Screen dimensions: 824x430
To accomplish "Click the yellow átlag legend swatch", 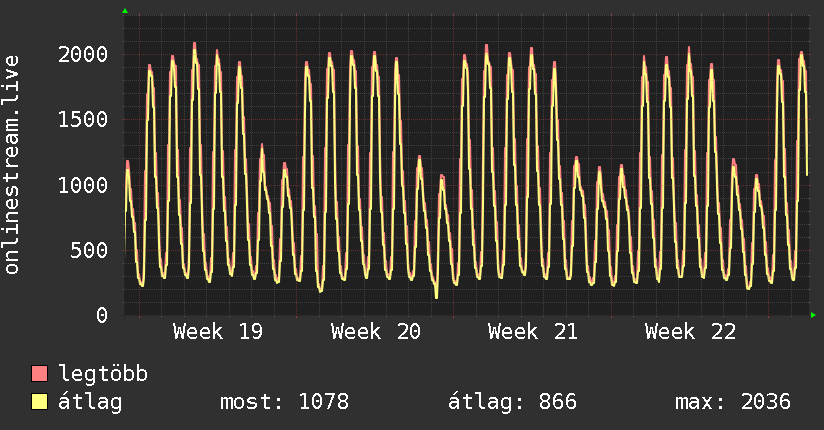I will [39, 402].
